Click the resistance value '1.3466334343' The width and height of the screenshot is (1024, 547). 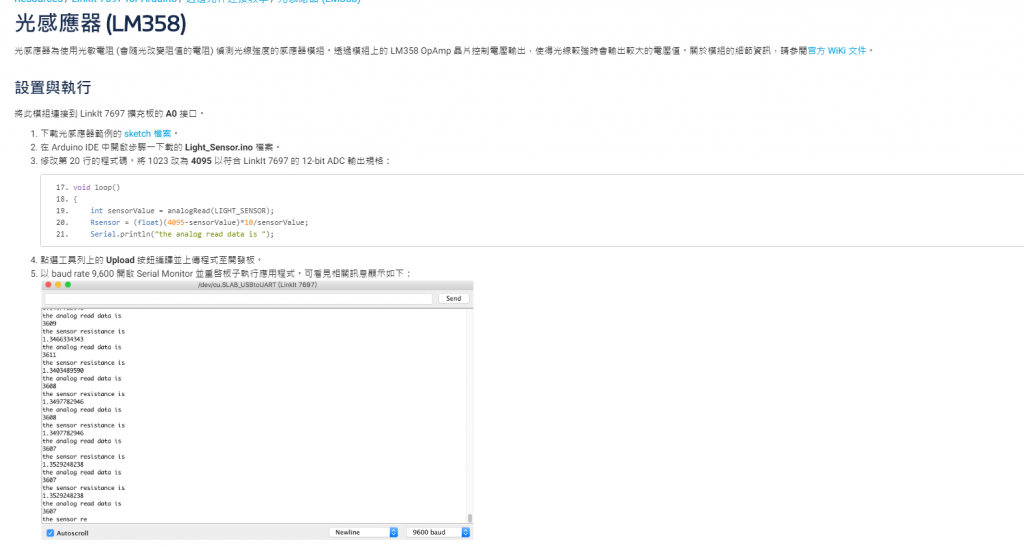[63, 339]
